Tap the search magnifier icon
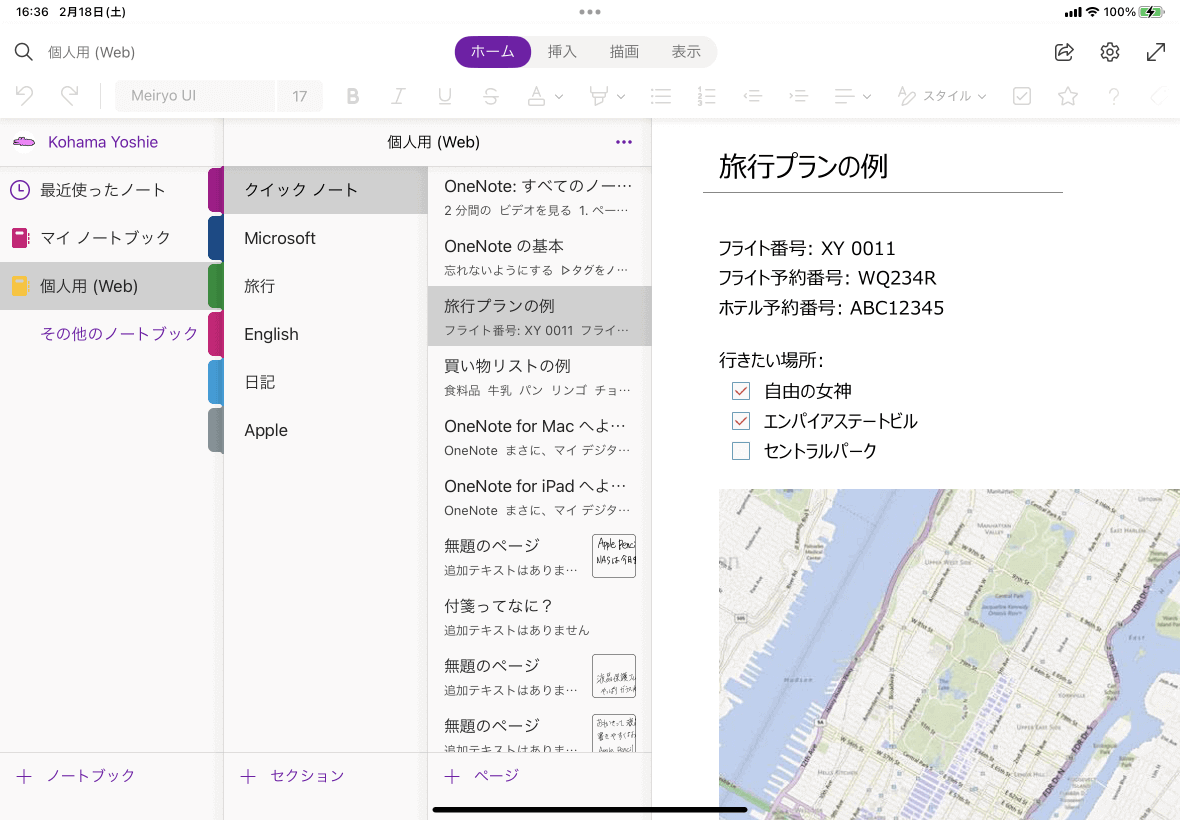1180x820 pixels. click(x=23, y=52)
